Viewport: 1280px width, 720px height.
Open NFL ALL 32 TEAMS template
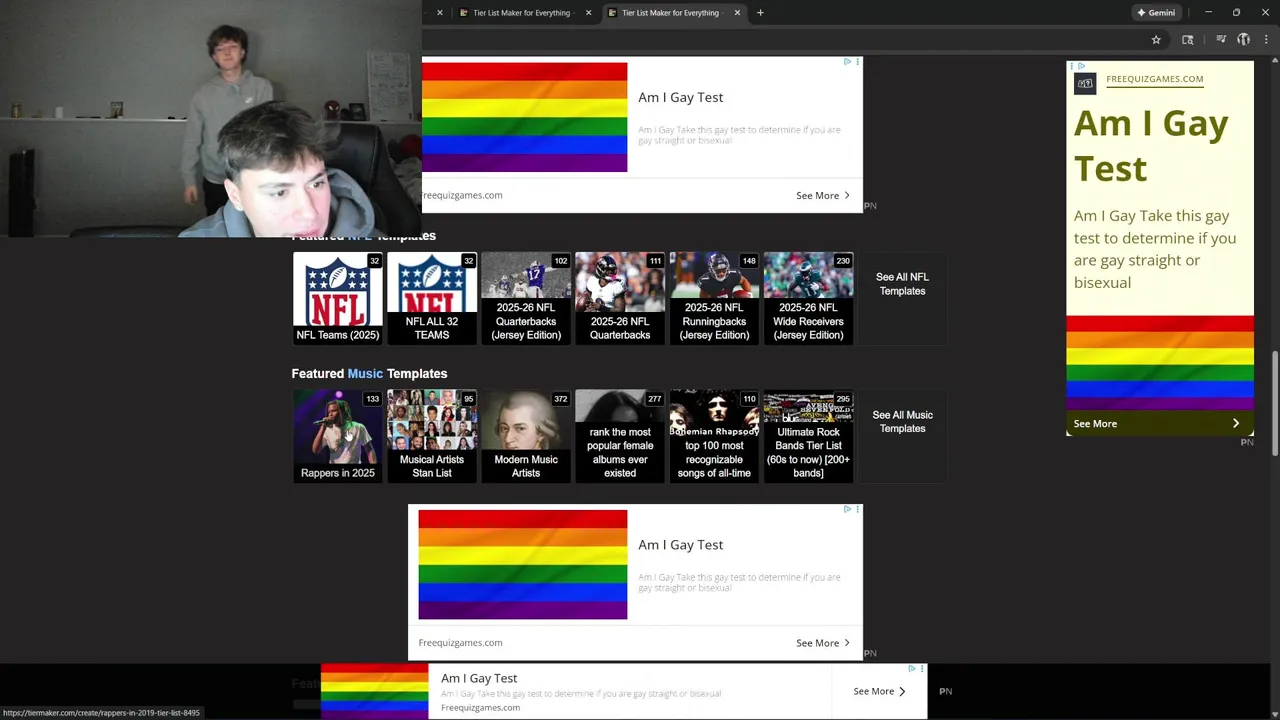coord(432,298)
